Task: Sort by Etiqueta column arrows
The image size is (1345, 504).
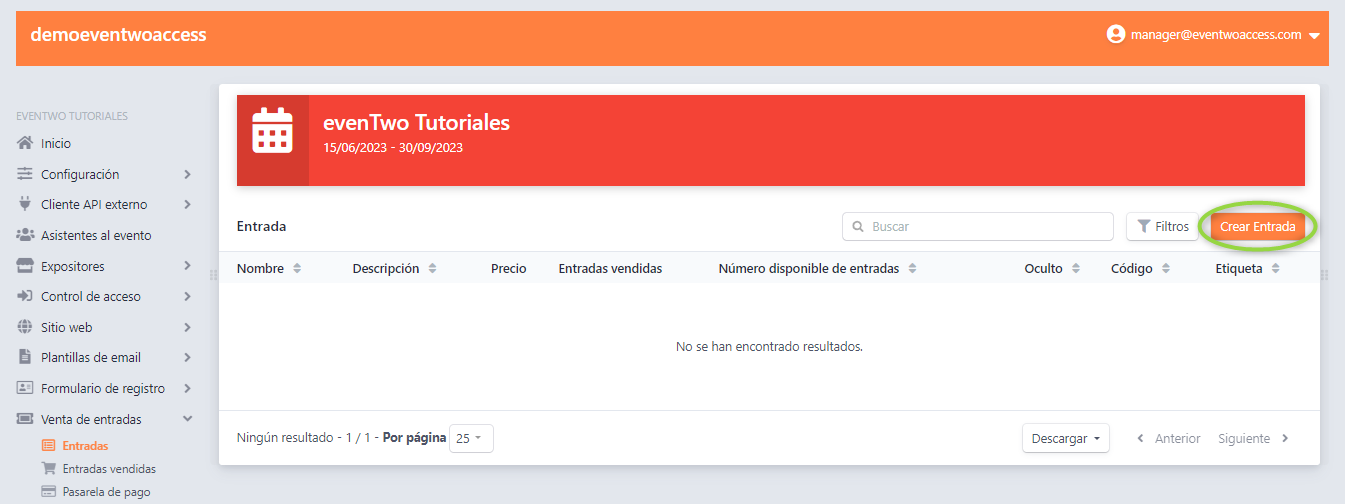Action: point(1276,269)
